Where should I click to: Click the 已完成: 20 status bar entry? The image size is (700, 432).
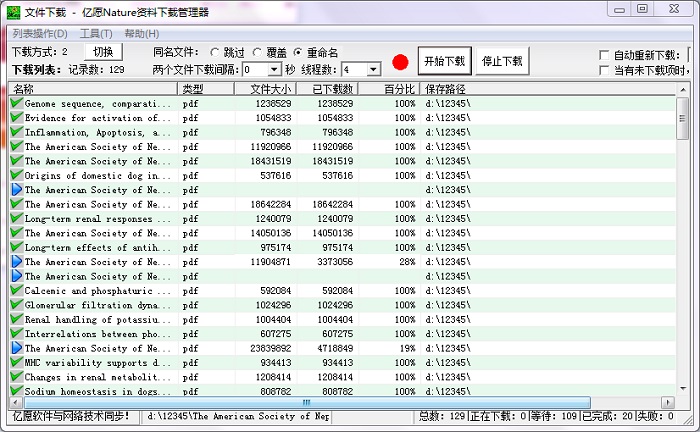click(x=608, y=416)
